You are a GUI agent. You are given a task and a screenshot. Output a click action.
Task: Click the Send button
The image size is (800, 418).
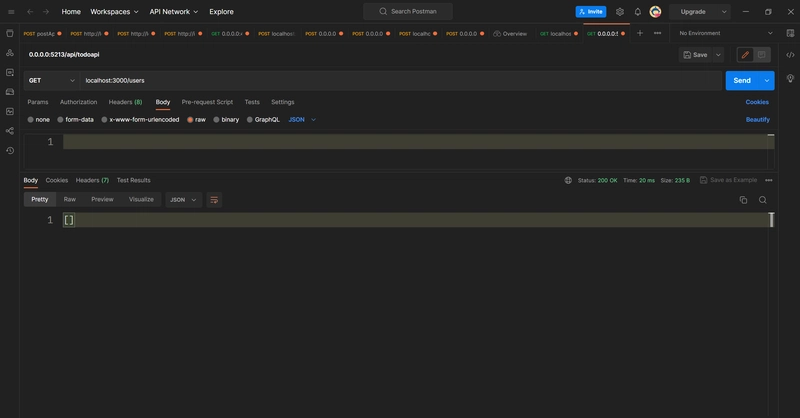pos(742,81)
